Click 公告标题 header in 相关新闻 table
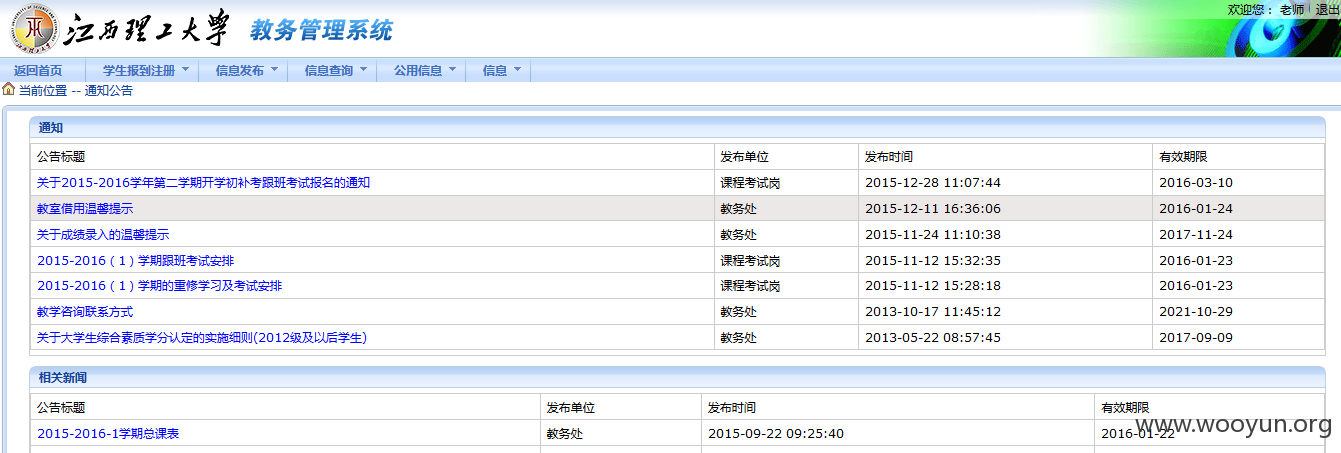This screenshot has width=1341, height=453. (x=61, y=408)
